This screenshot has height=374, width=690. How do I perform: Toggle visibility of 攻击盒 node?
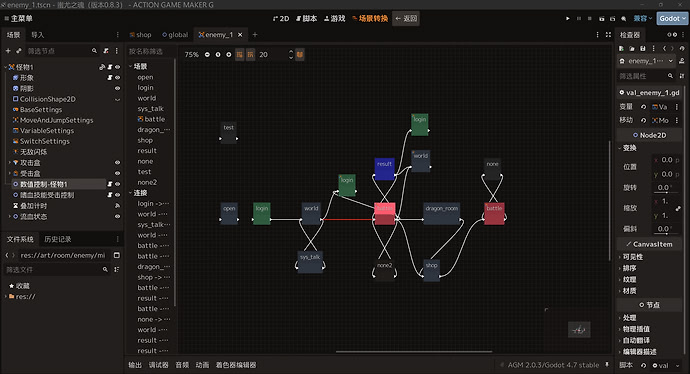tap(117, 162)
